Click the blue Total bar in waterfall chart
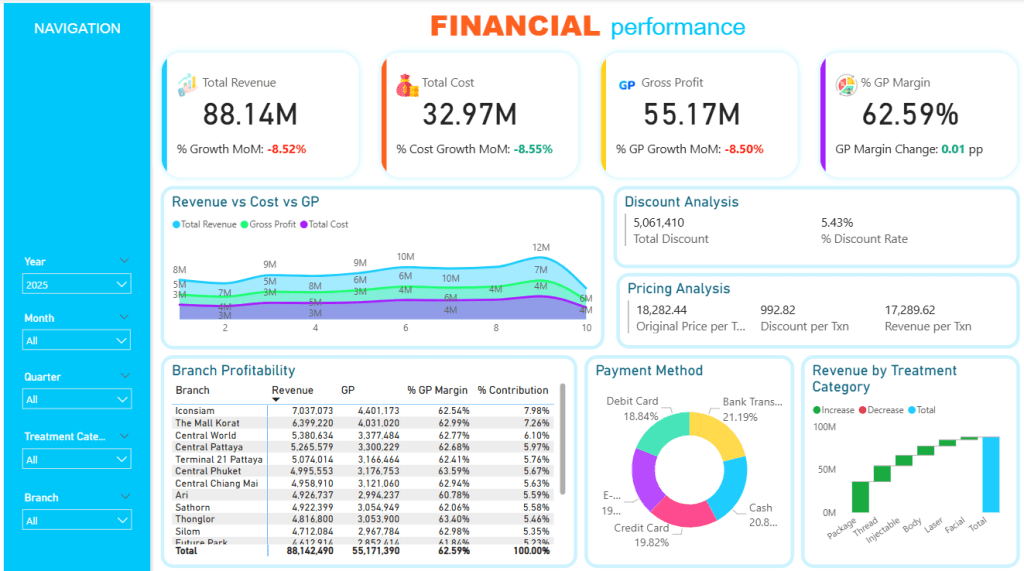Image resolution: width=1024 pixels, height=571 pixels. 990,473
